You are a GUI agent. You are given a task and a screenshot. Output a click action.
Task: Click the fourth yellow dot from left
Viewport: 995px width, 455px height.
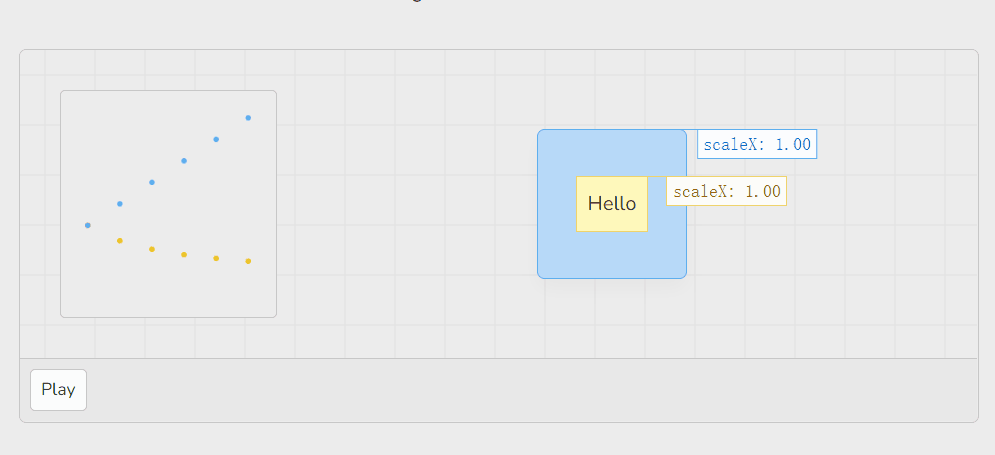[216, 259]
